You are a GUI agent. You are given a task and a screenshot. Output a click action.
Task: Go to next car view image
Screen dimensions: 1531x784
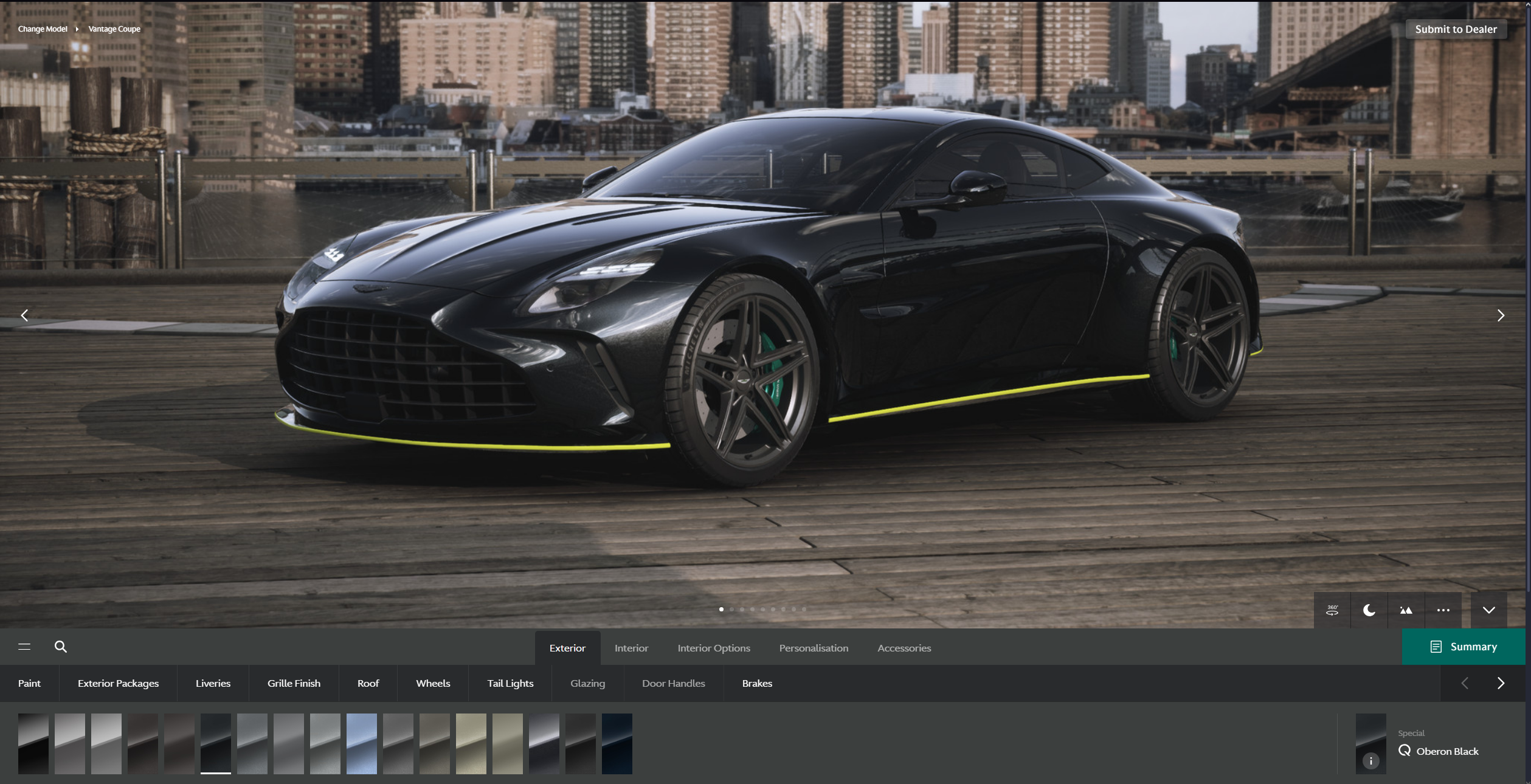(1501, 315)
